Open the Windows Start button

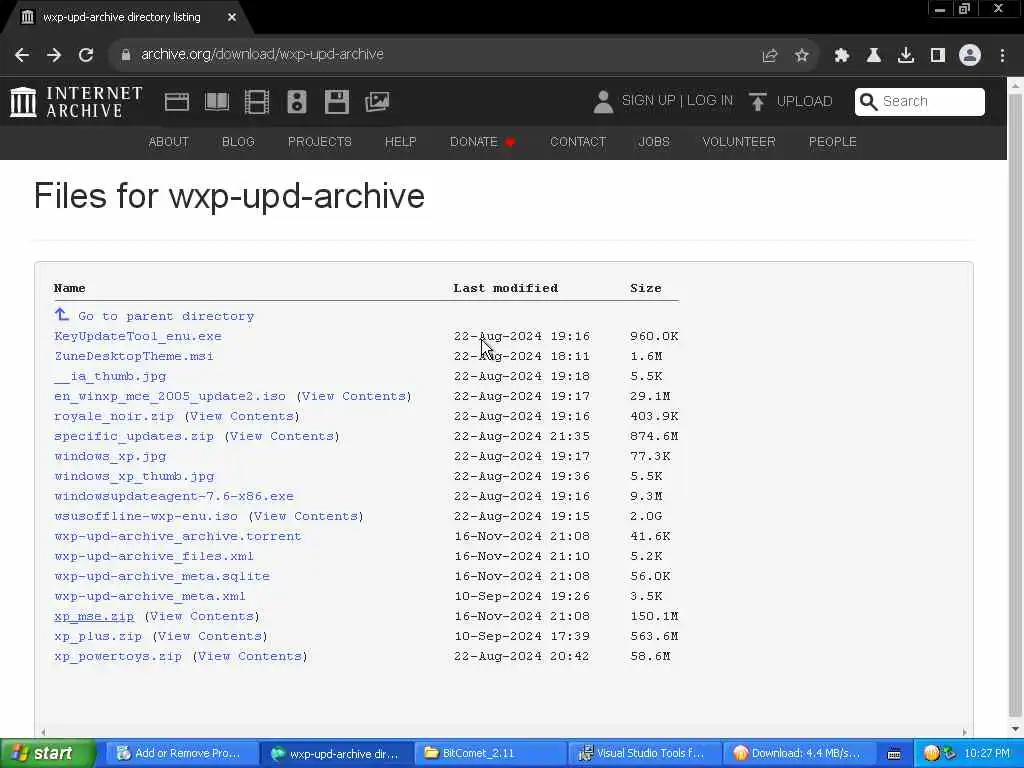pos(47,754)
